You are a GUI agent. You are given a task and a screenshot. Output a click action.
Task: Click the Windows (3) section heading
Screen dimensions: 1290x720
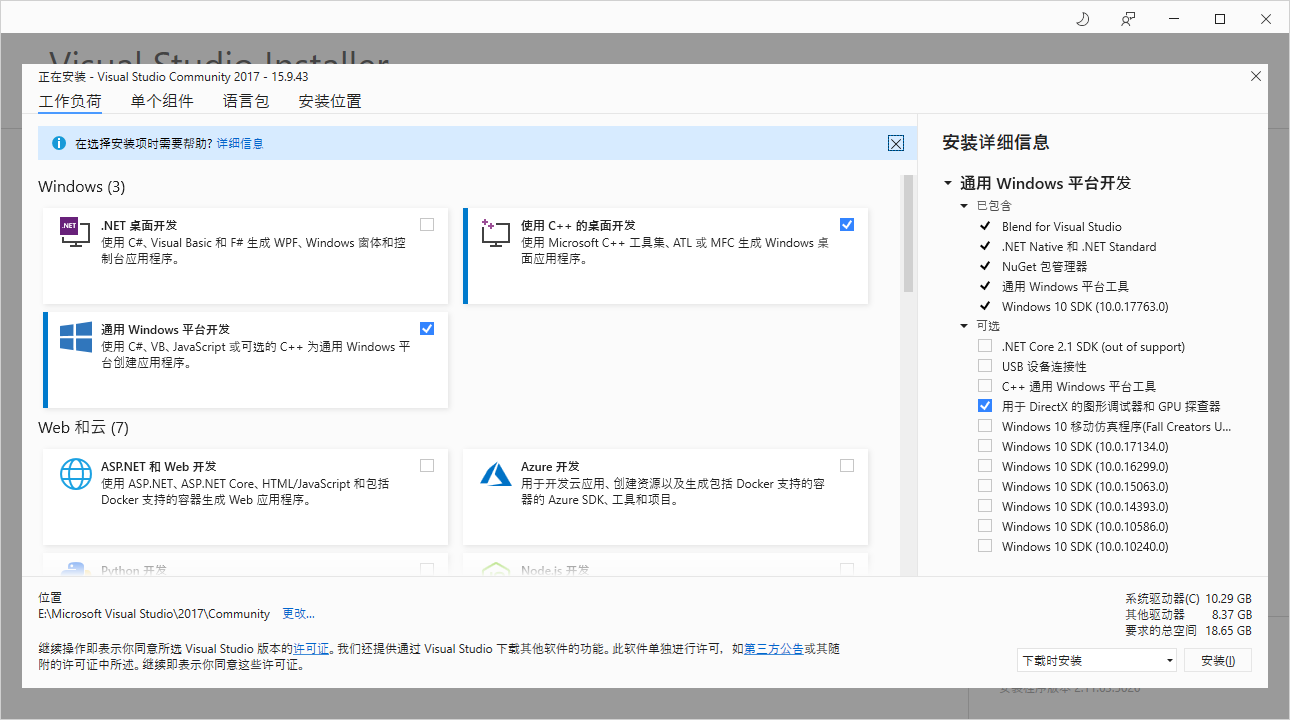click(82, 187)
